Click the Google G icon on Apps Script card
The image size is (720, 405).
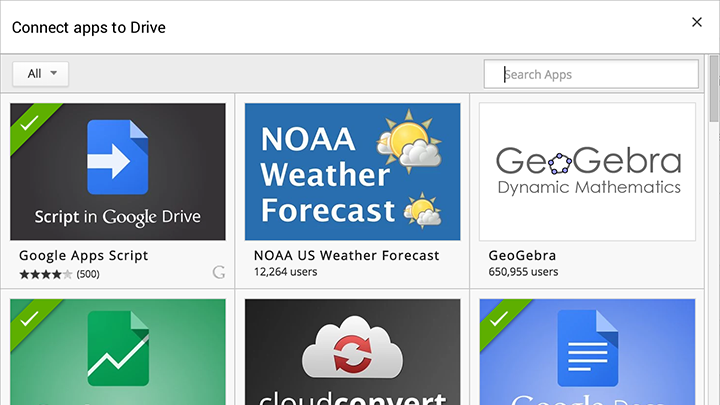click(x=219, y=272)
